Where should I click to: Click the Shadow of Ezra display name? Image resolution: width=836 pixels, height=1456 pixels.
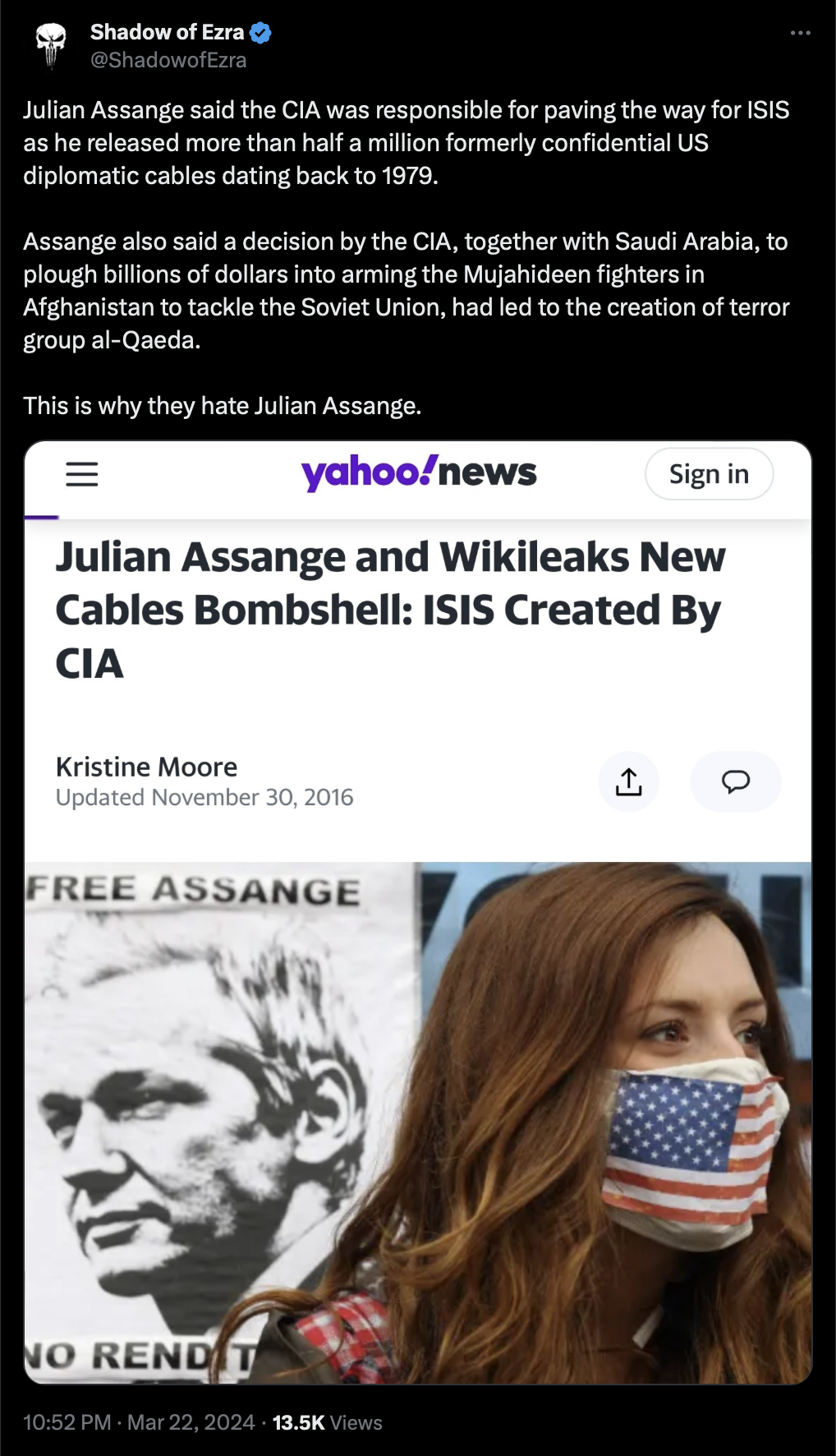coord(167,32)
